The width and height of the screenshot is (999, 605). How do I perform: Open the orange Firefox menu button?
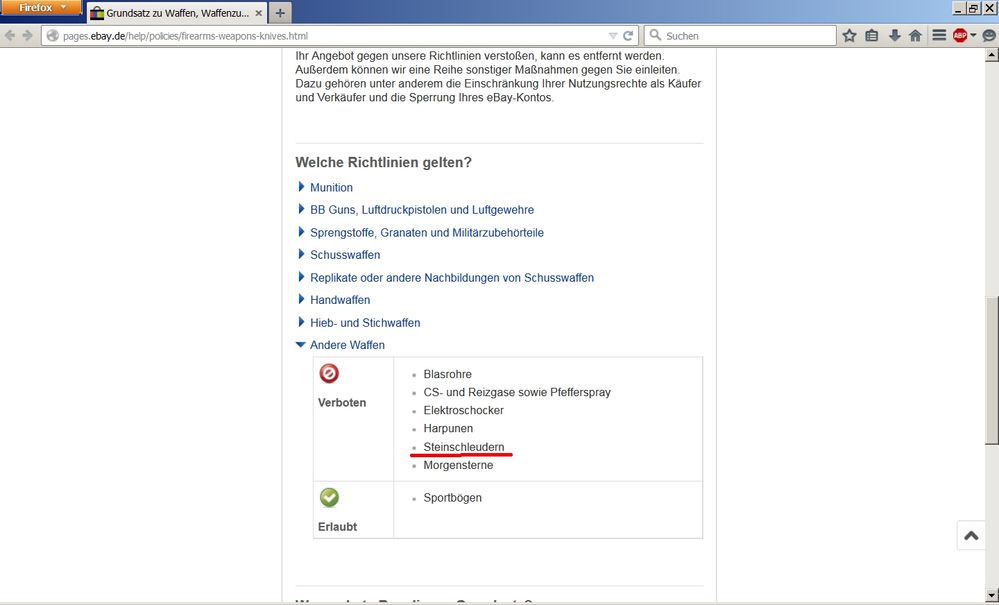tap(41, 8)
